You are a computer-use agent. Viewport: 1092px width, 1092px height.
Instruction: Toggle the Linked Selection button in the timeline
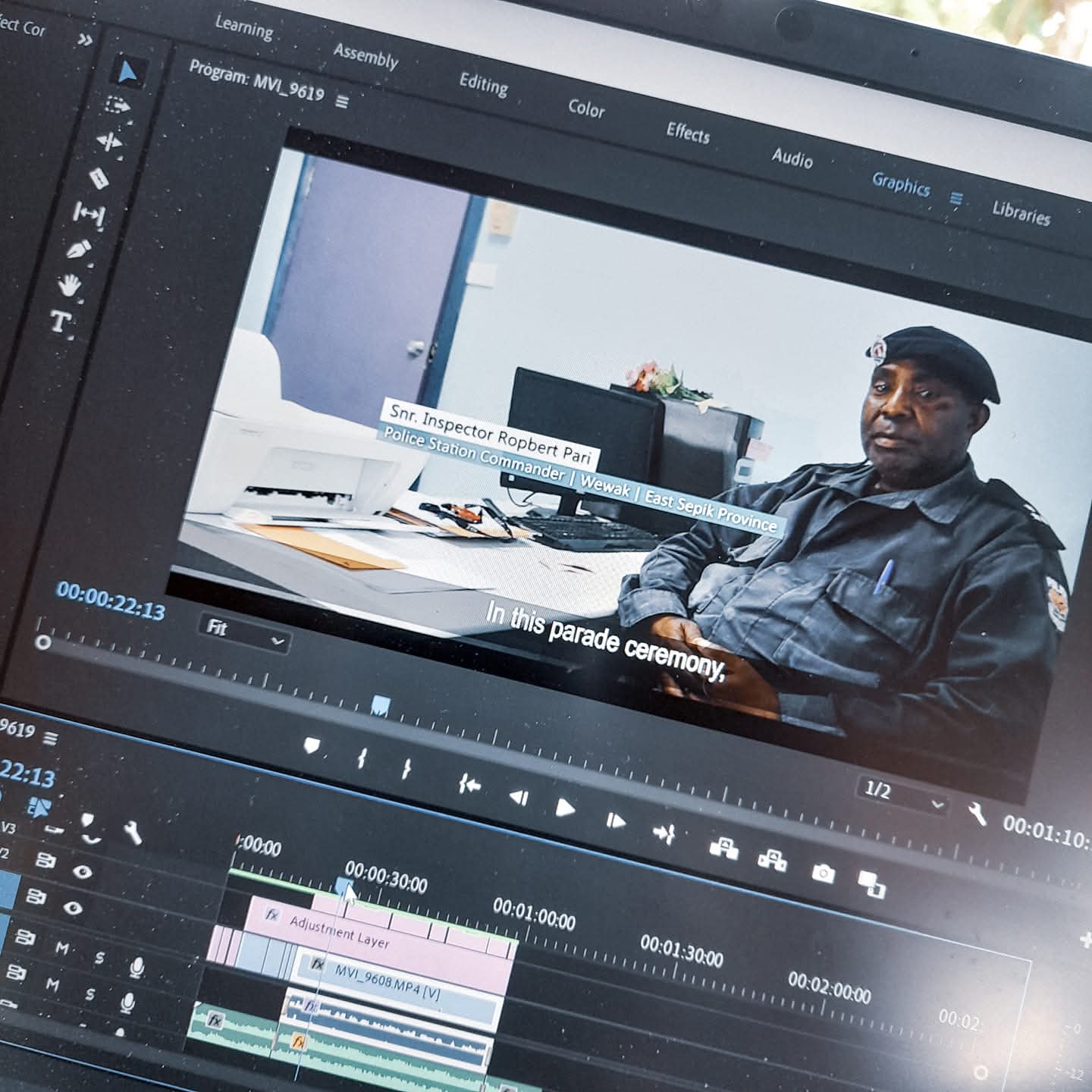point(39,808)
